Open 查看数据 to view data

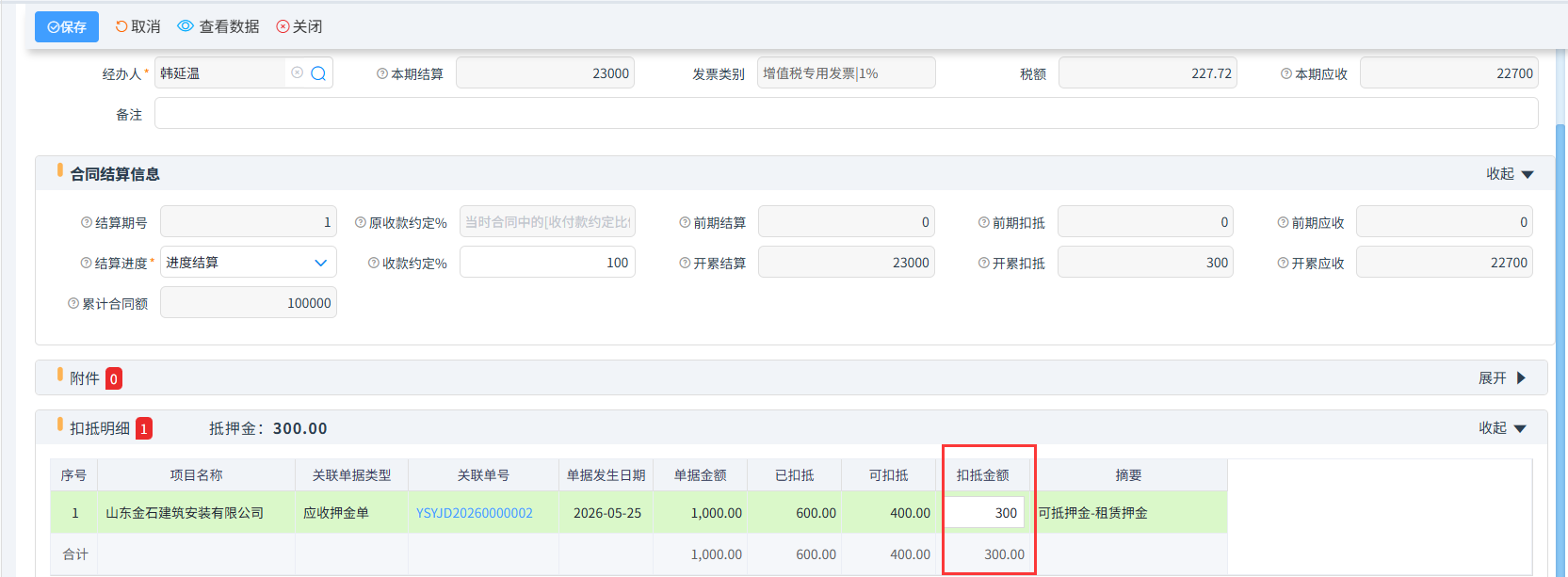[218, 26]
